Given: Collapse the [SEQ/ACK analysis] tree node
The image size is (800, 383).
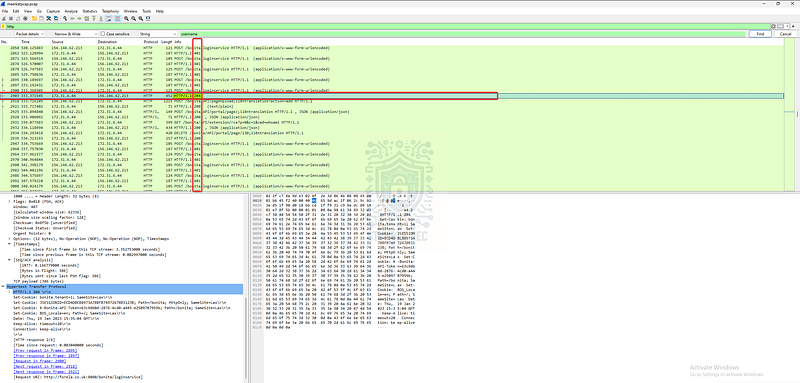Looking at the screenshot, I should coord(10,260).
